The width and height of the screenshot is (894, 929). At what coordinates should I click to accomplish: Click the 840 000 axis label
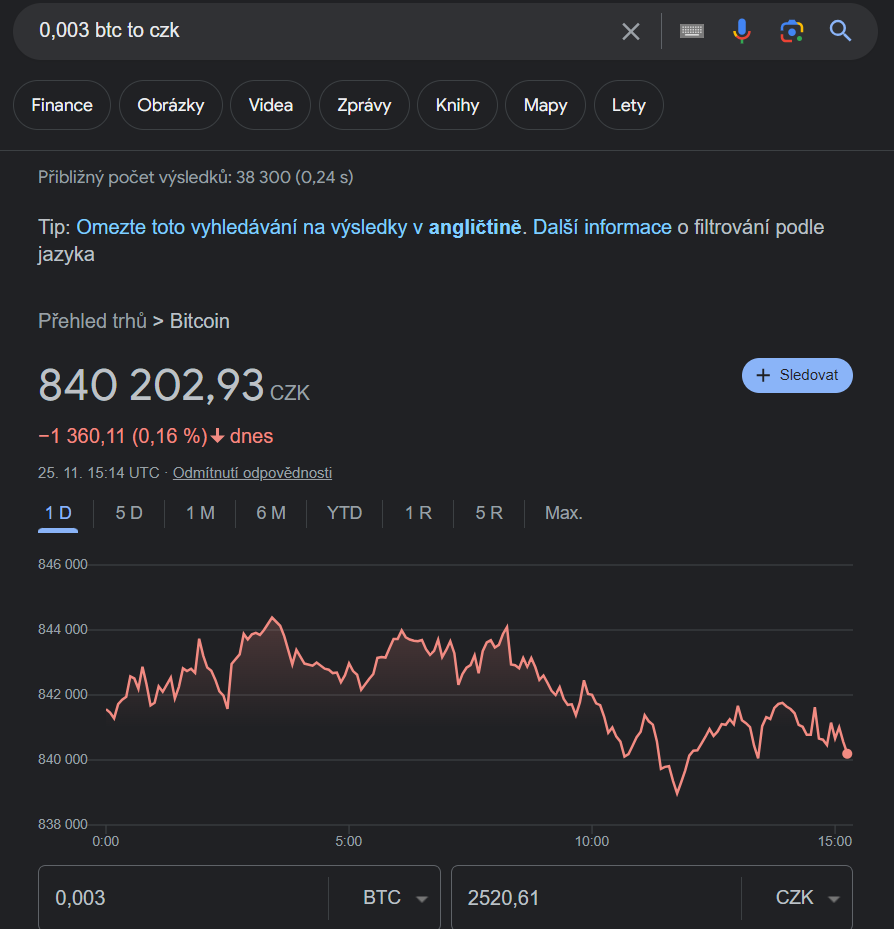[63, 759]
